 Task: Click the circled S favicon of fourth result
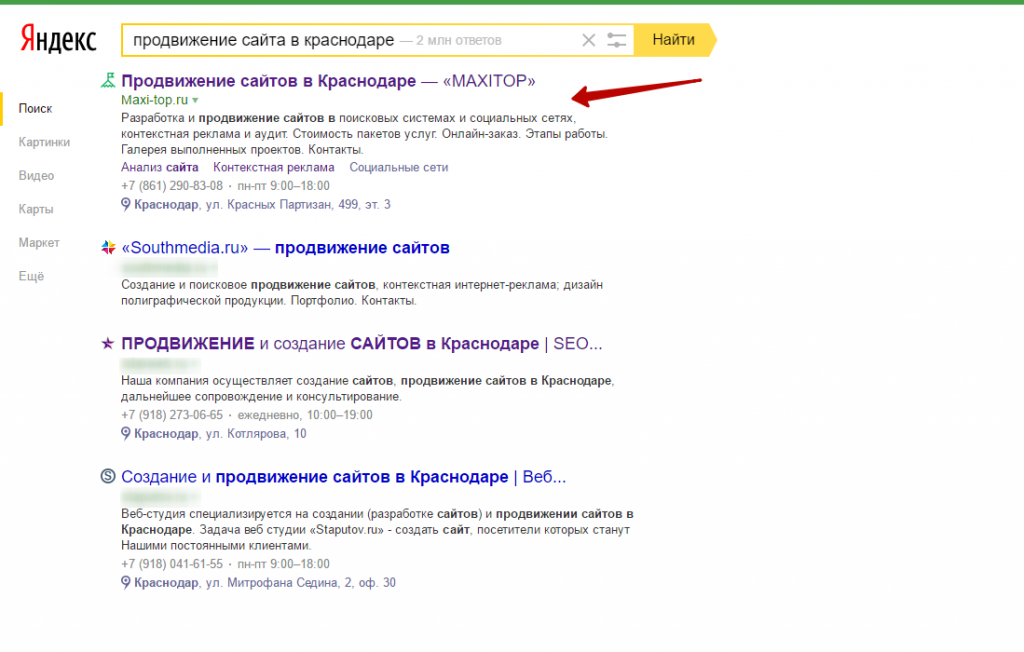click(108, 476)
